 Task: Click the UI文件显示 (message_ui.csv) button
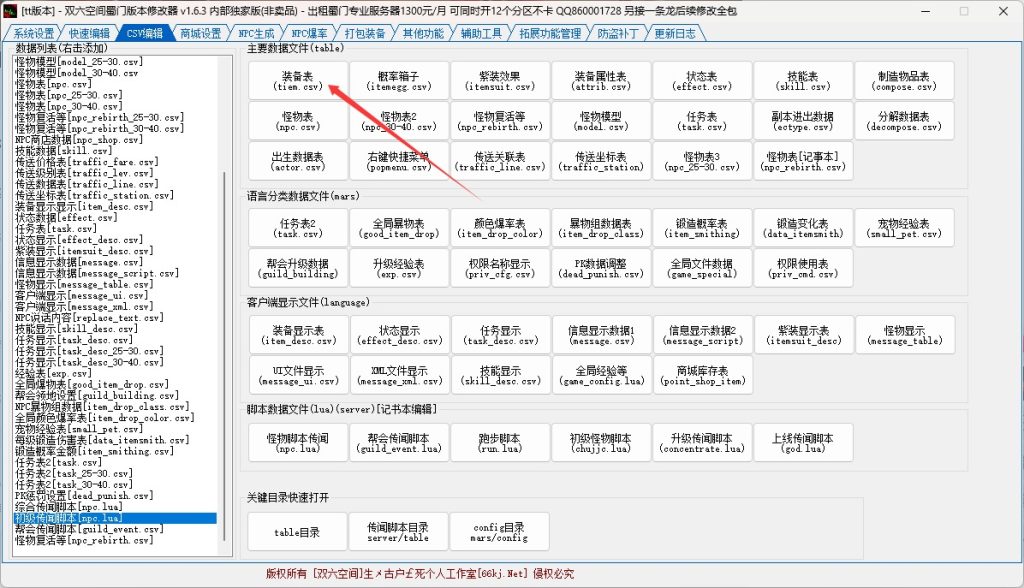pyautogui.click(x=298, y=375)
